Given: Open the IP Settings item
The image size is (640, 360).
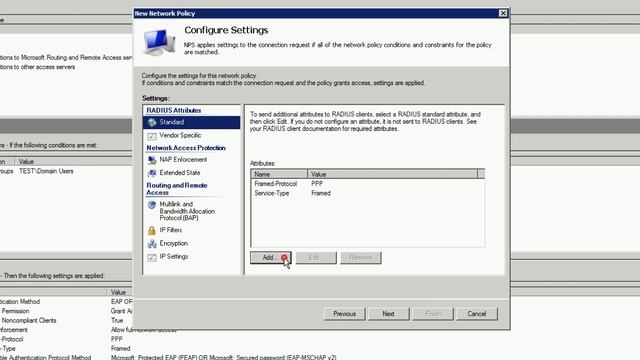Looking at the screenshot, I should (173, 256).
